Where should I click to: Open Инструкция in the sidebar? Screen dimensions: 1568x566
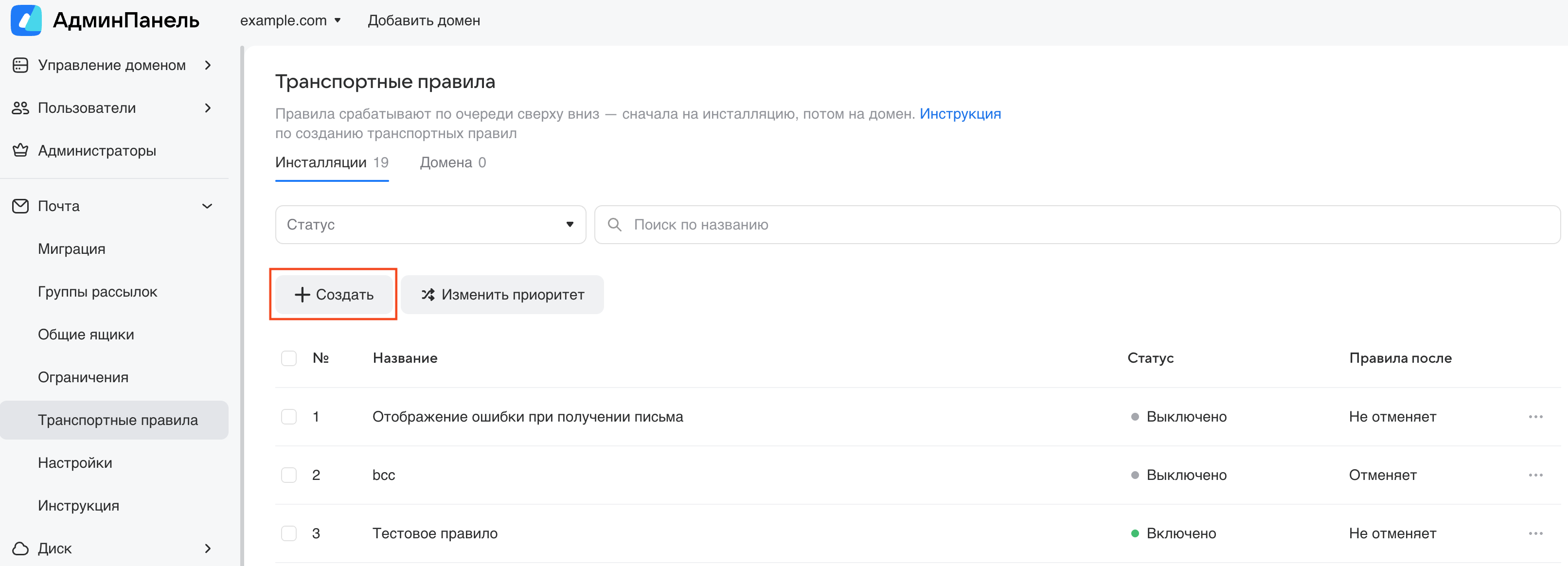click(x=78, y=506)
